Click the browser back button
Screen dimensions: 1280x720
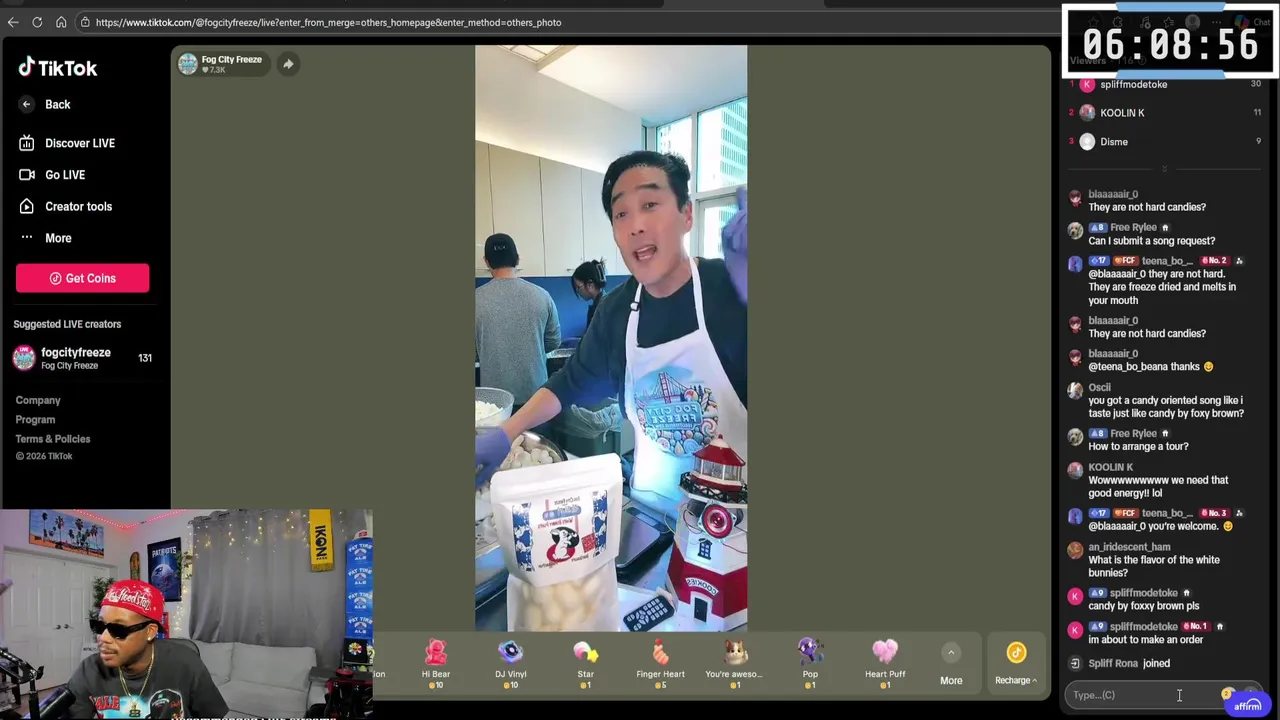(x=13, y=22)
